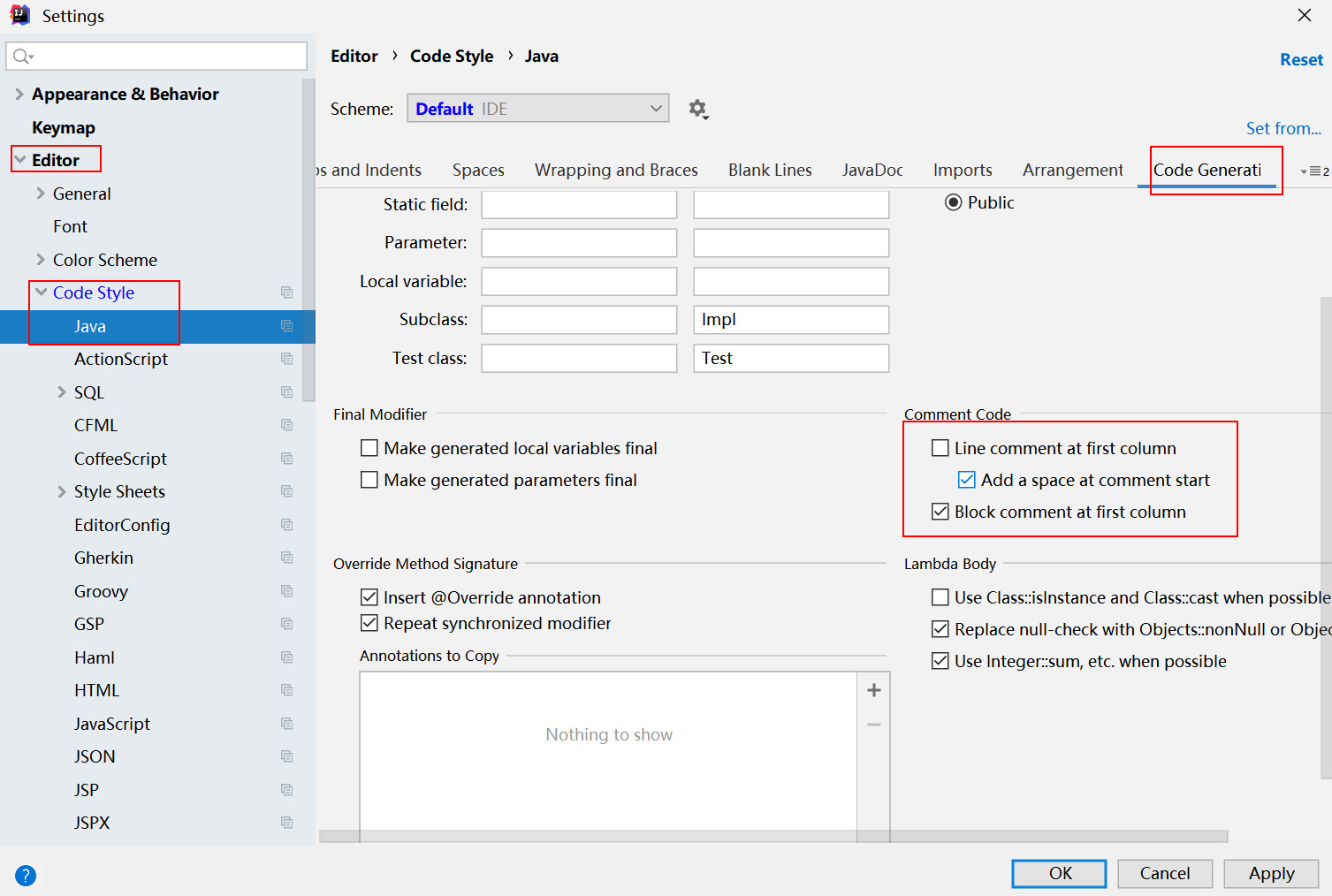Expand Appearance & Behavior section
Image resolution: width=1332 pixels, height=896 pixels.
pos(19,94)
